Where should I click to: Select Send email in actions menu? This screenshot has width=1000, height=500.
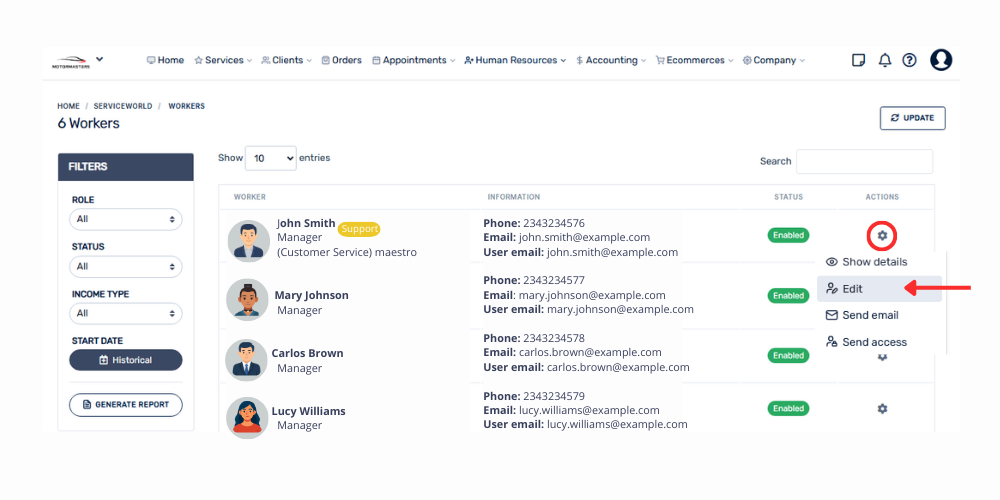pyautogui.click(x=869, y=315)
